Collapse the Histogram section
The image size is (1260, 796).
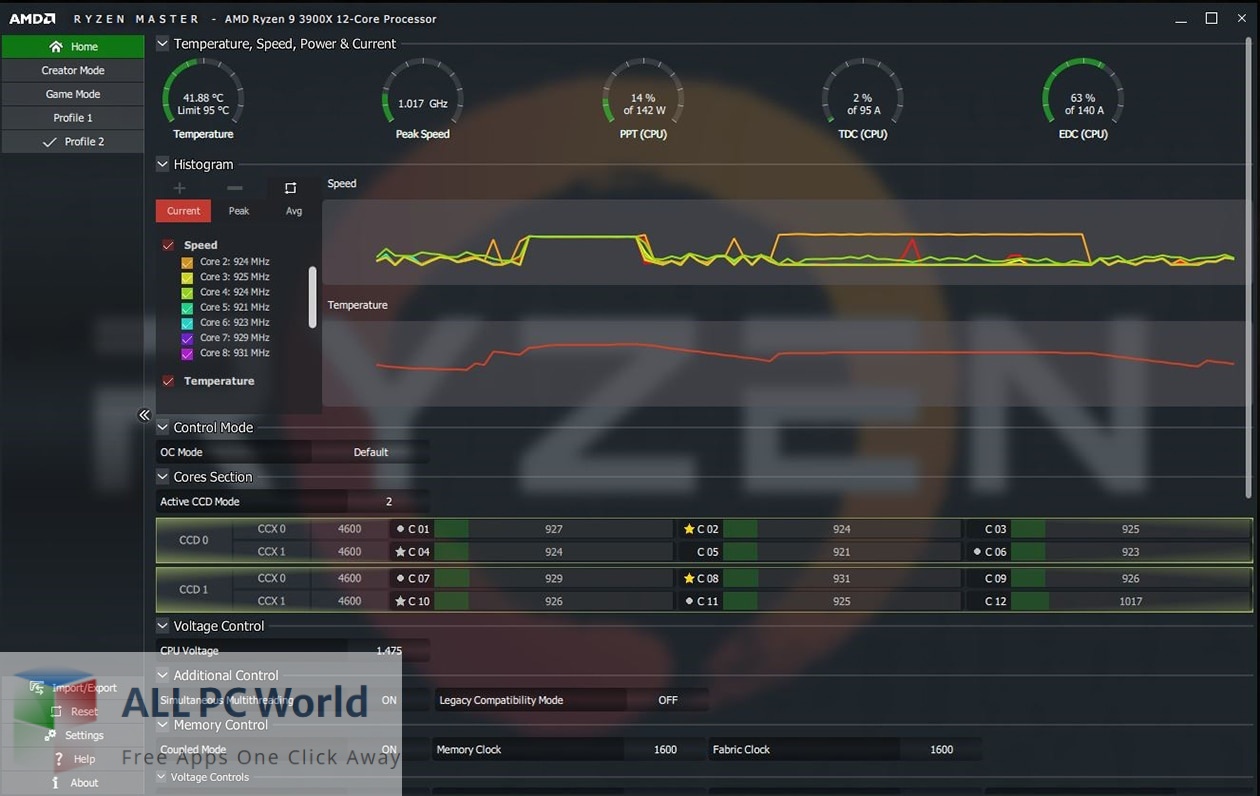click(163, 164)
